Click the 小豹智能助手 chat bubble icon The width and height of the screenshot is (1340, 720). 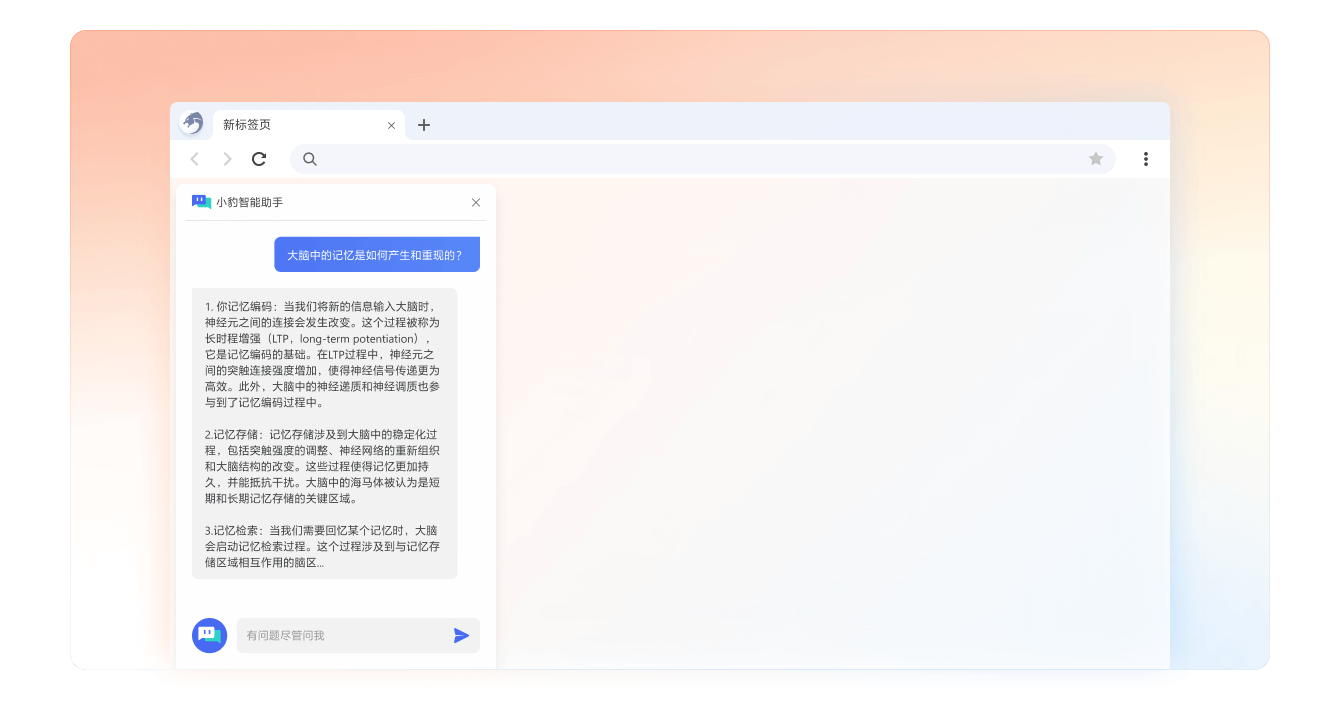click(200, 202)
